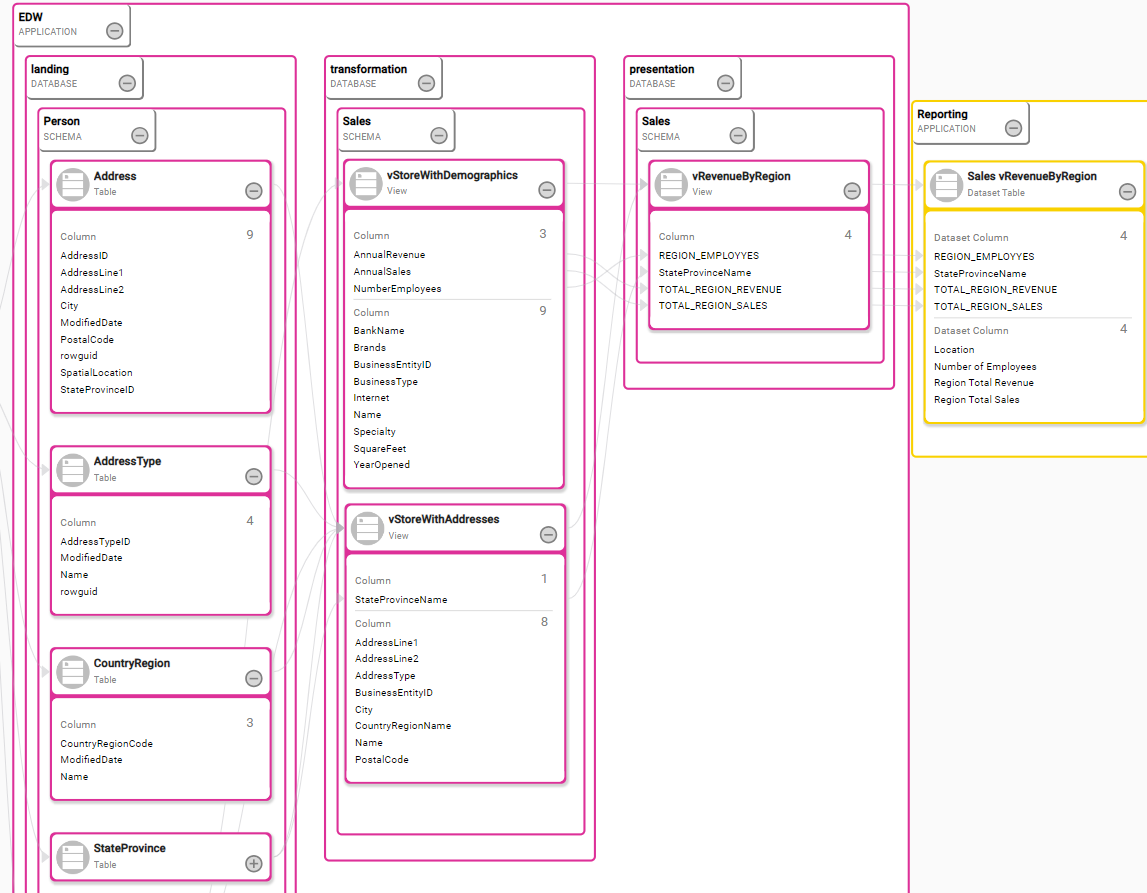Select BusinessEntityID in vStoreWithDemographics
This screenshot has width=1147, height=893.
click(x=392, y=364)
